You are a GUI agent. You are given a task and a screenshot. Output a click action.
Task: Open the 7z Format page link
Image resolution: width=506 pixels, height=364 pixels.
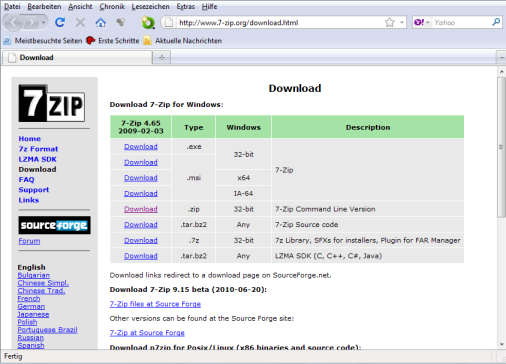(x=38, y=149)
